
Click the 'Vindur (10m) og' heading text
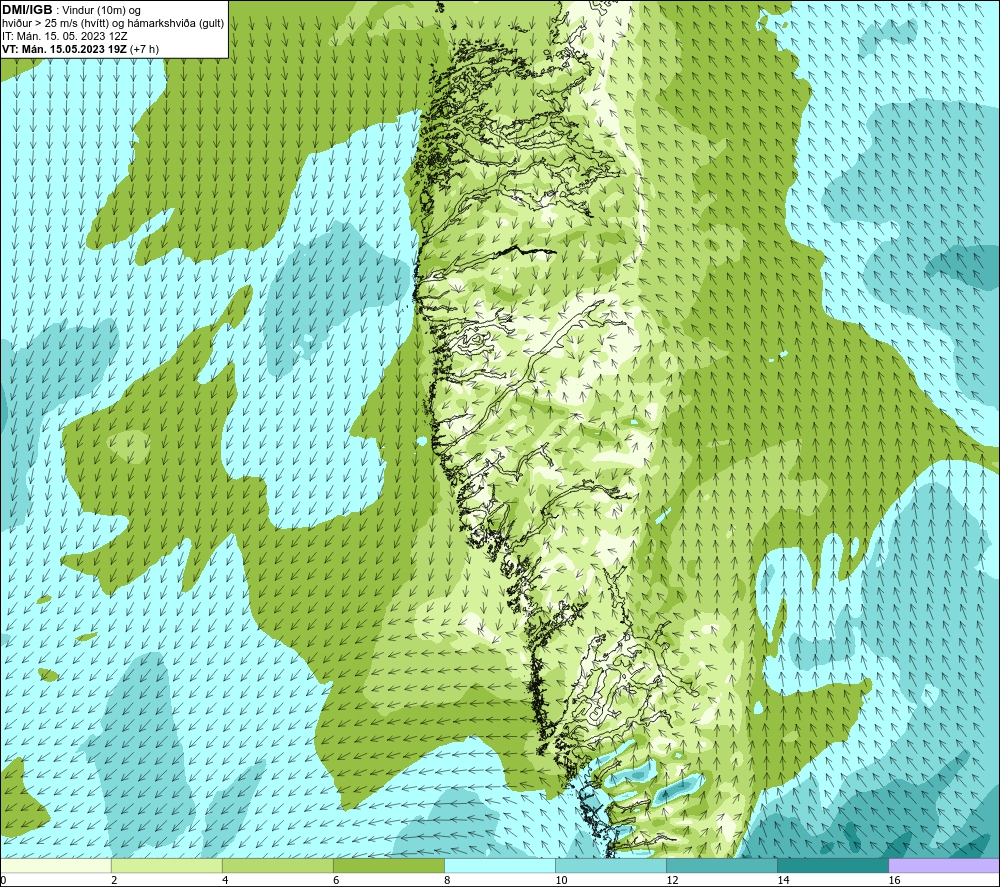(103, 11)
